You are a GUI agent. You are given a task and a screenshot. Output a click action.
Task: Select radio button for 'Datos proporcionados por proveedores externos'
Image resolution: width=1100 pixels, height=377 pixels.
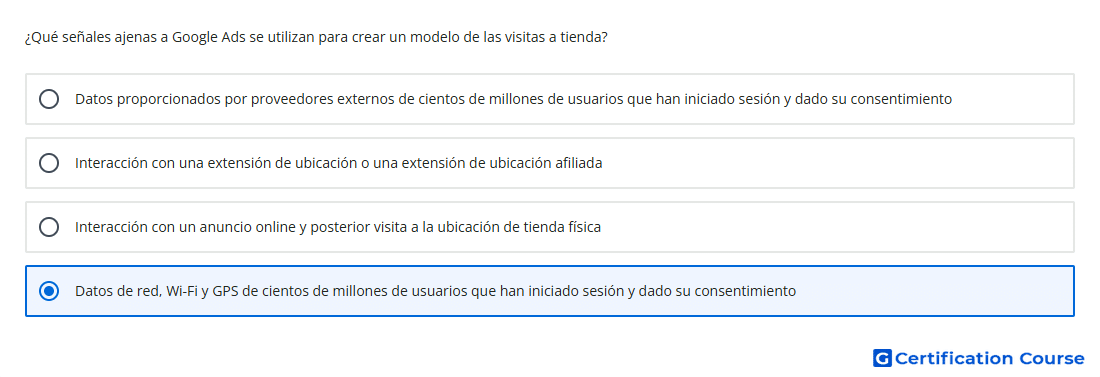click(x=49, y=99)
